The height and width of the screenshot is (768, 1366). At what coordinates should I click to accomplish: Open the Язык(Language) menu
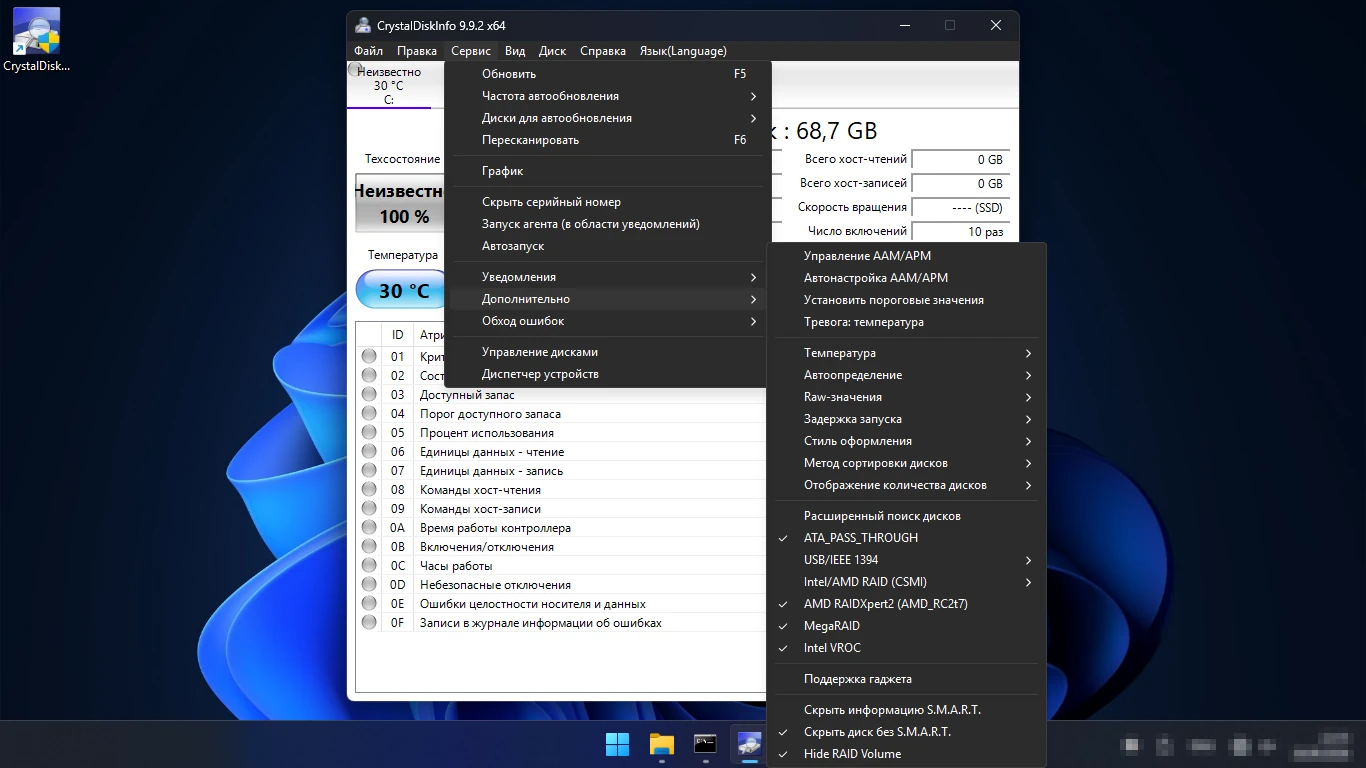click(683, 51)
